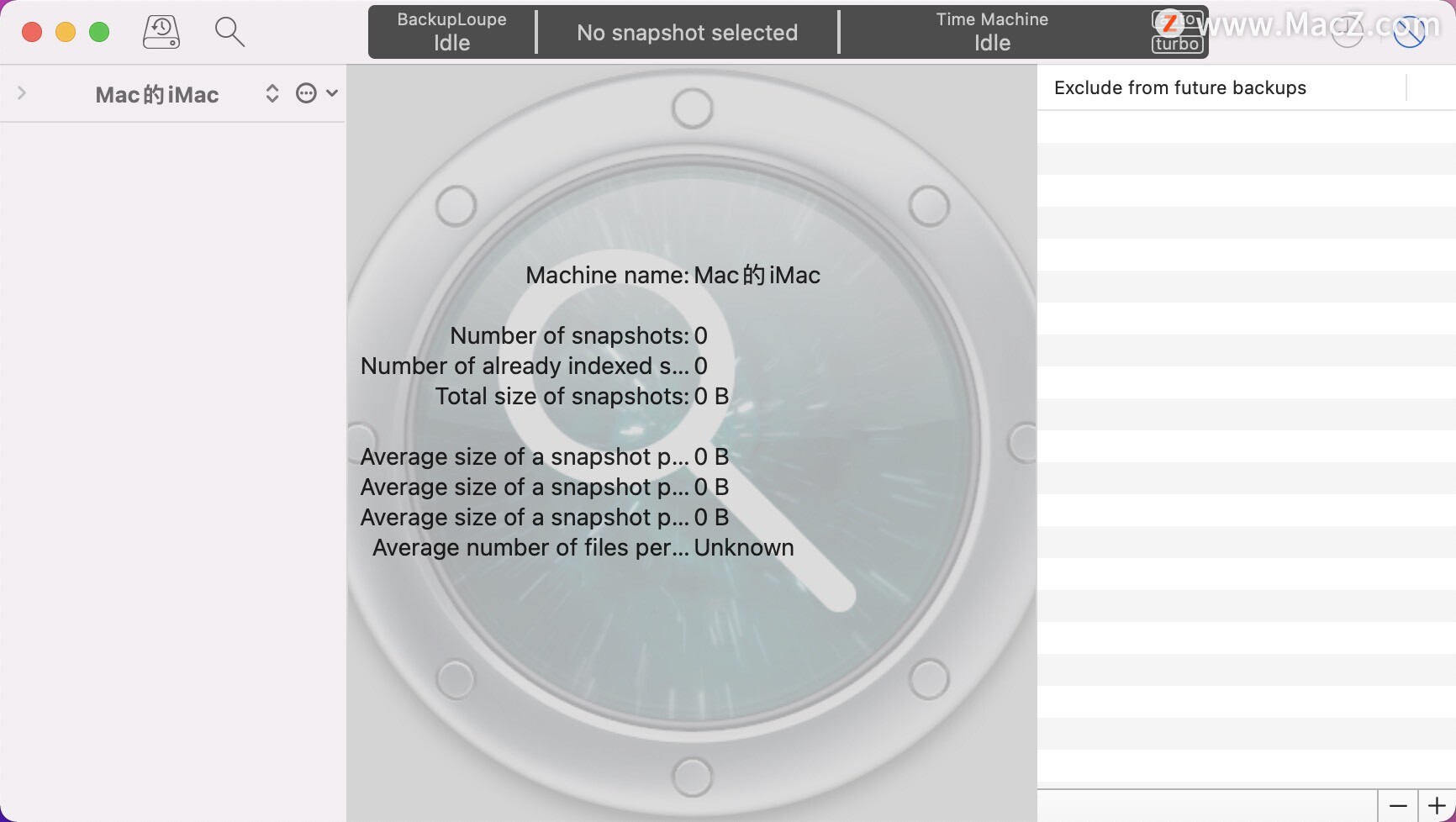Image resolution: width=1456 pixels, height=822 pixels.
Task: Click the Number of snapshots: 0 line
Action: click(578, 335)
